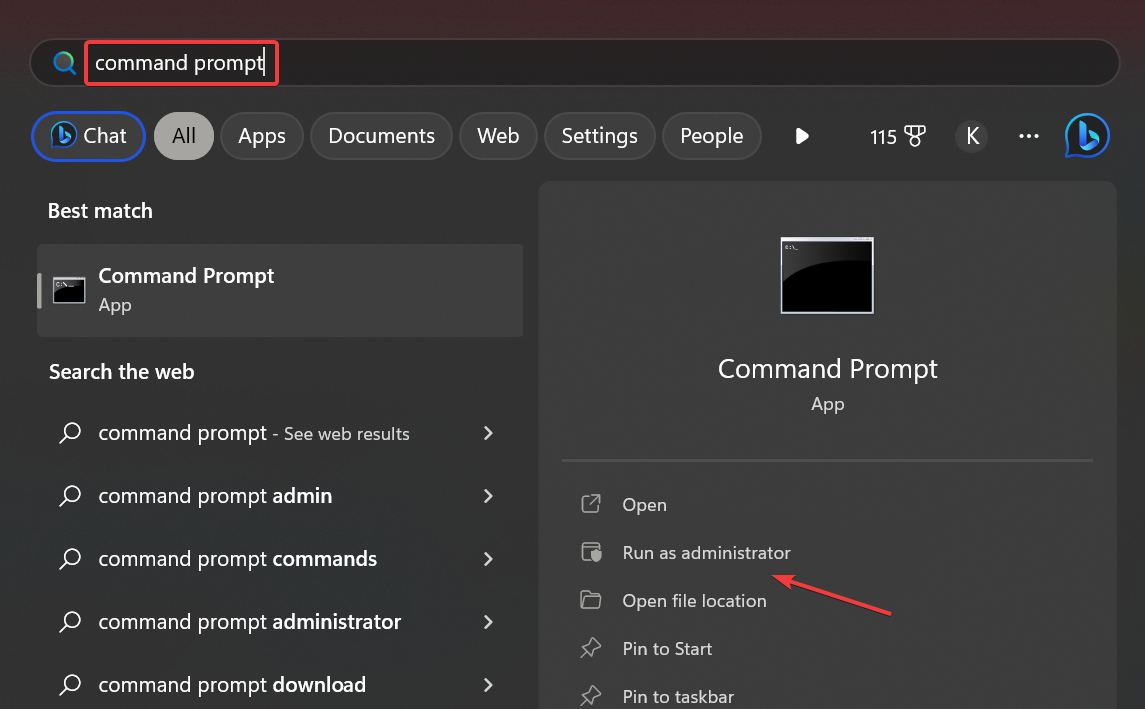
Task: Show more filters with the arrow
Action: [x=802, y=136]
